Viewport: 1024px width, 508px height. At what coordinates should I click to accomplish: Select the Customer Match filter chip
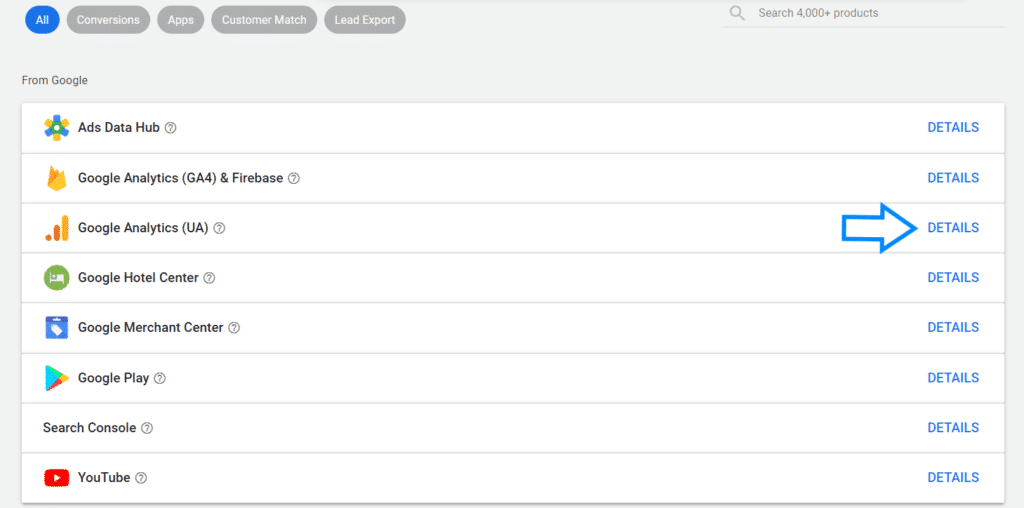coord(264,20)
